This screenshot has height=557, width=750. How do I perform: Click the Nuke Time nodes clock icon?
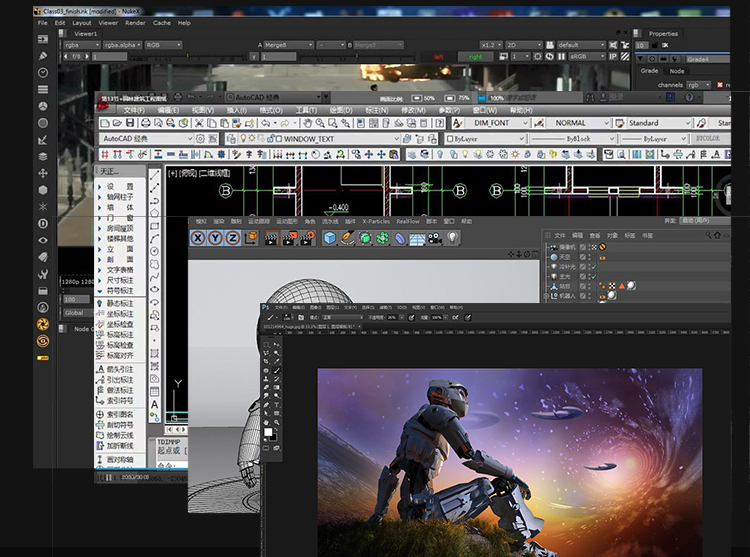[43, 73]
